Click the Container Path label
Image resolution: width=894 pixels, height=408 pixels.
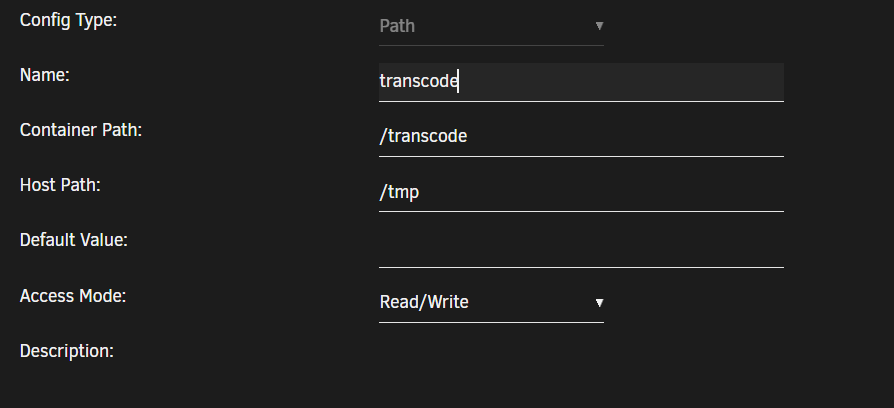80,130
